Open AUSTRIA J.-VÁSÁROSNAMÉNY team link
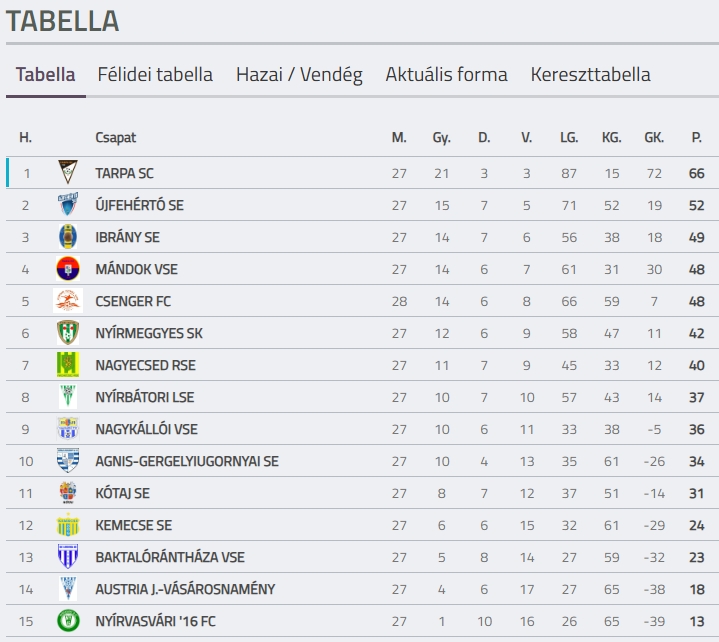This screenshot has height=642, width=719. (185, 589)
